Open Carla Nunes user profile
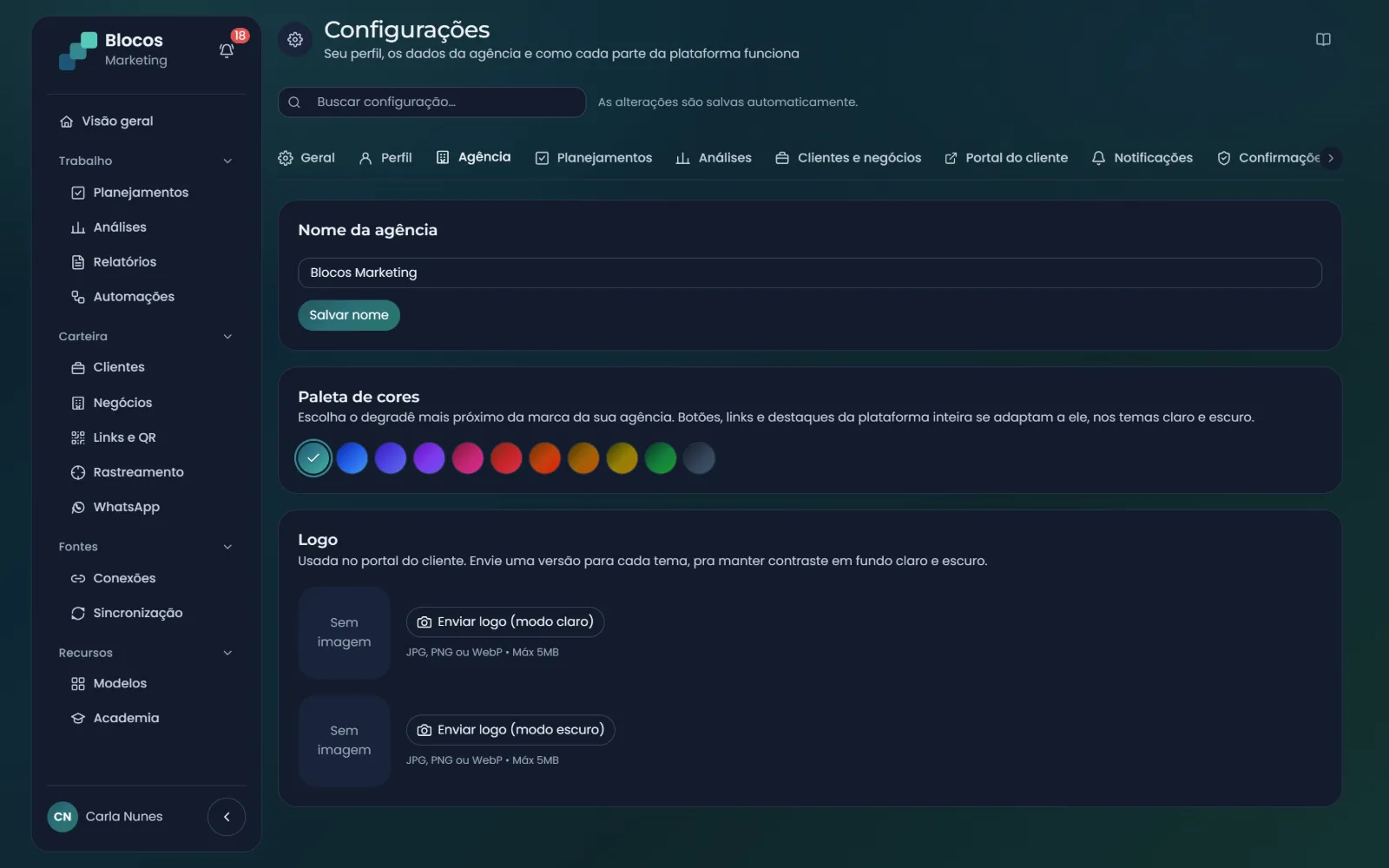The width and height of the screenshot is (1389, 868). click(106, 817)
